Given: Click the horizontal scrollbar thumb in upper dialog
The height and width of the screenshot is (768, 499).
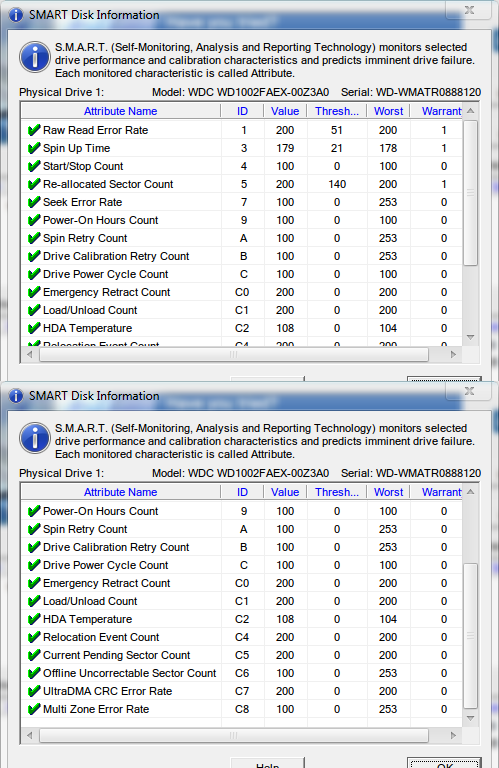Looking at the screenshot, I should point(234,354).
